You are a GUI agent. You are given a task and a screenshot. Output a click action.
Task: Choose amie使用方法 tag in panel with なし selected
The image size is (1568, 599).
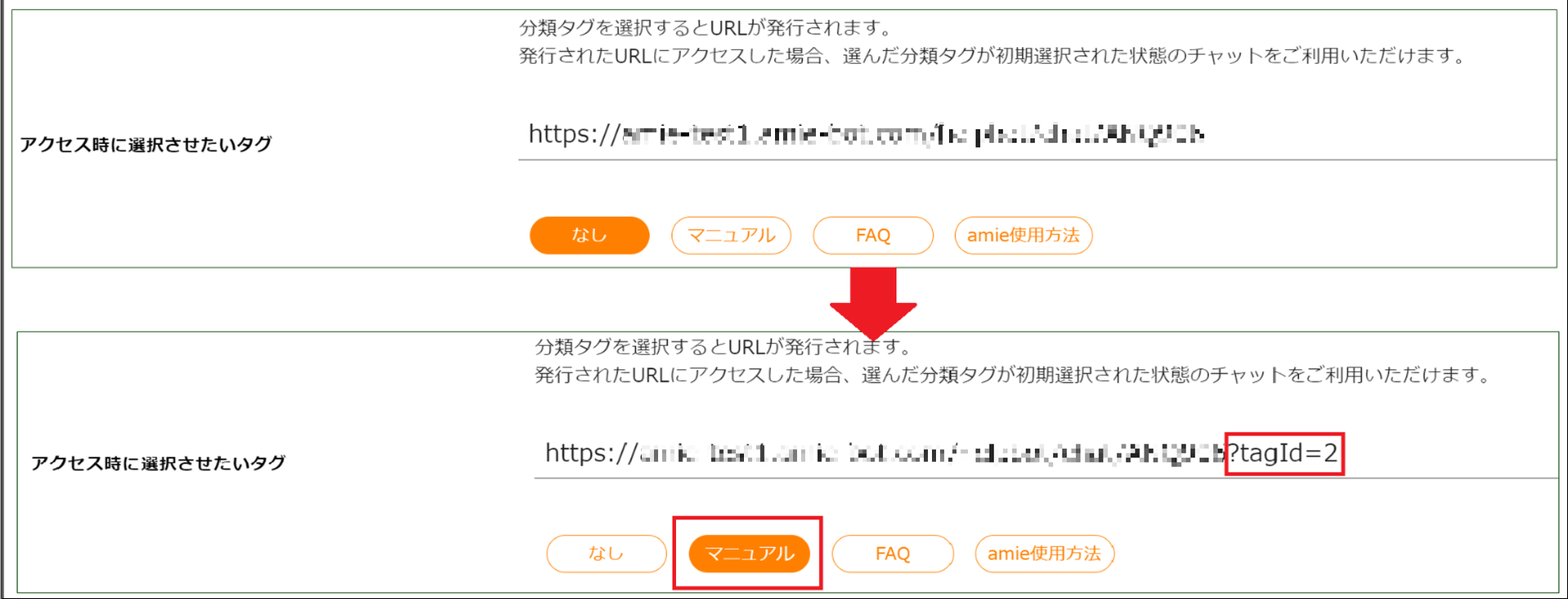[x=1024, y=235]
